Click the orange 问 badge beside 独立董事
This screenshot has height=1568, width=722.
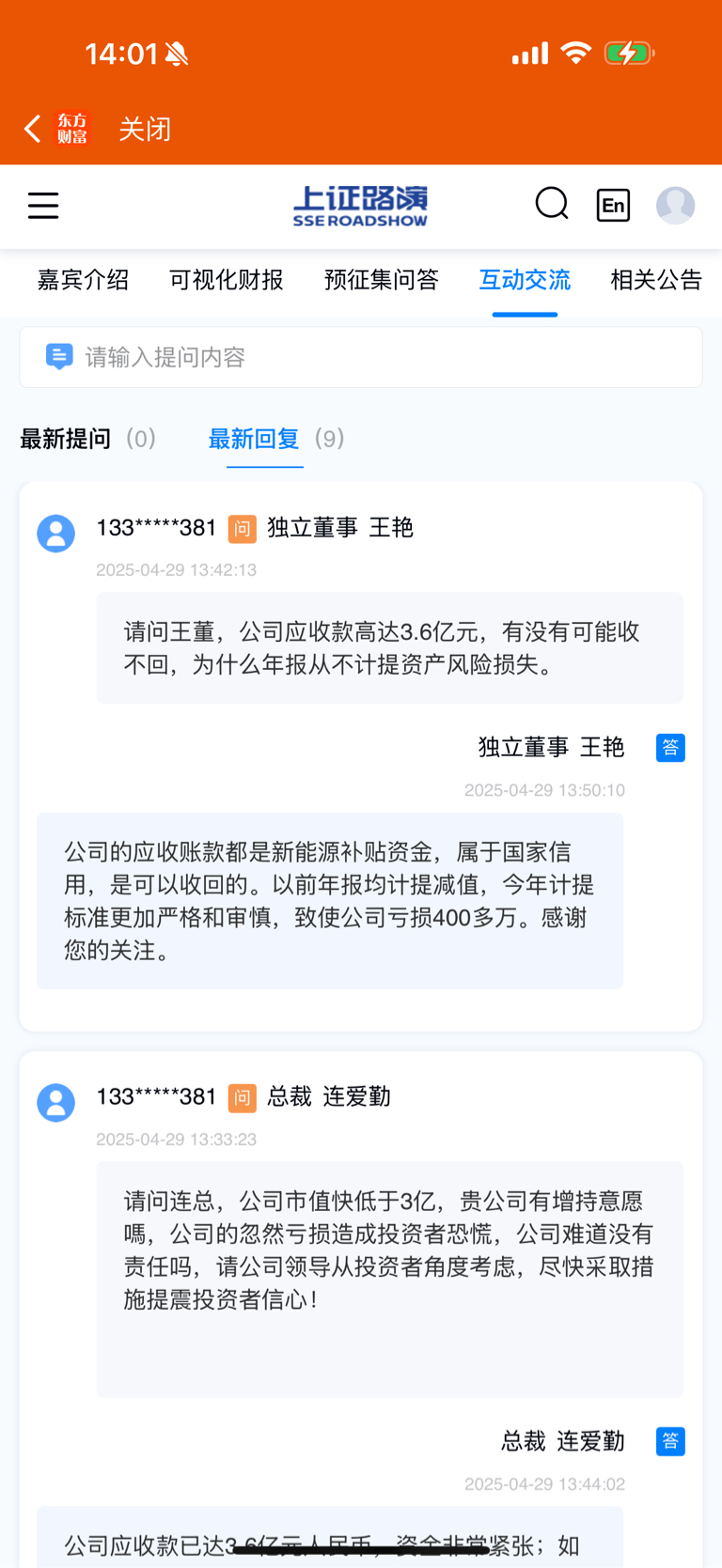243,529
